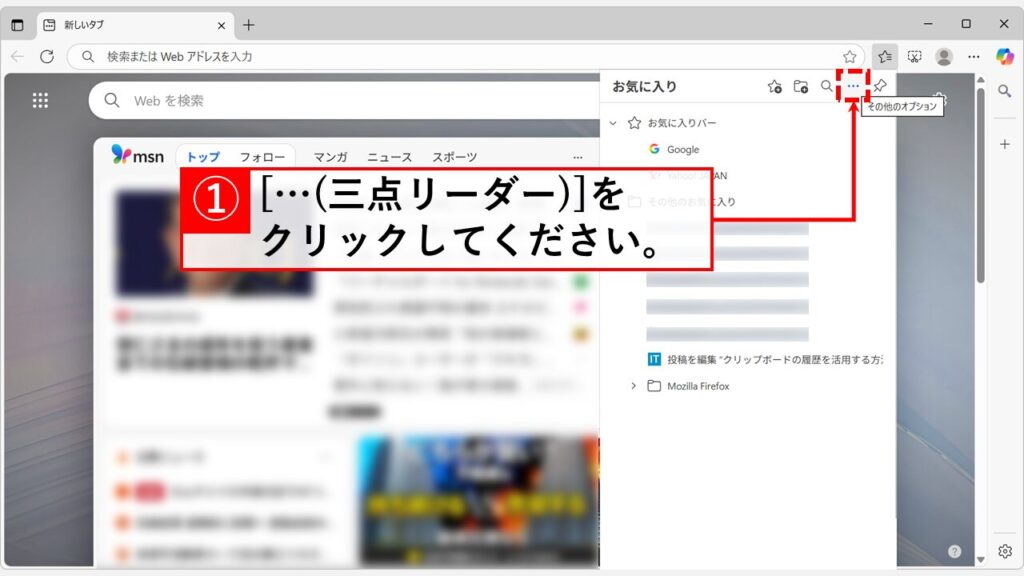
Task: Launch Copilot from toolbar
Action: [x=1004, y=57]
